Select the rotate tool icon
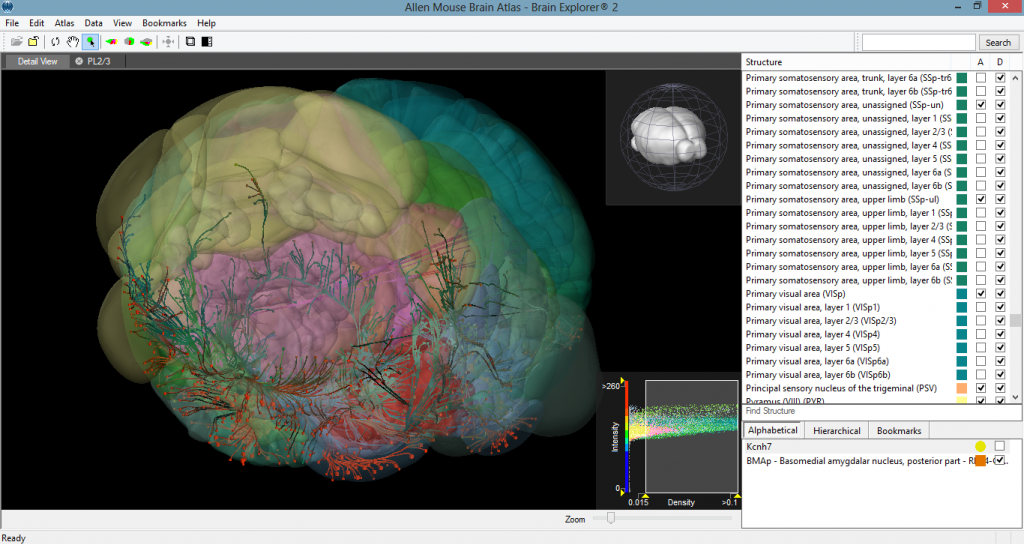The height and width of the screenshot is (544, 1024). [x=56, y=42]
